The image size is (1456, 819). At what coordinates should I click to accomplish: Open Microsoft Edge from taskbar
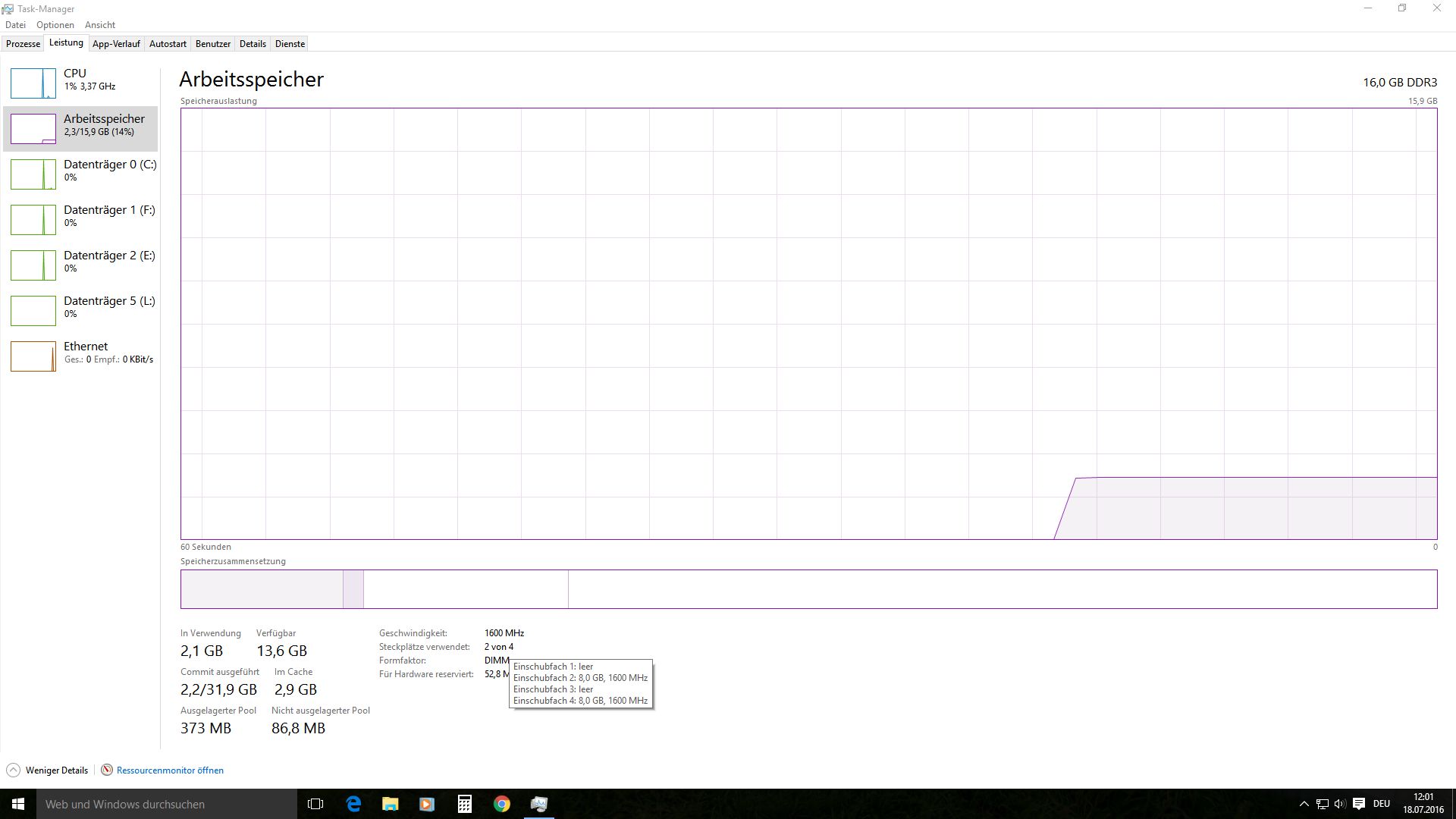[353, 804]
